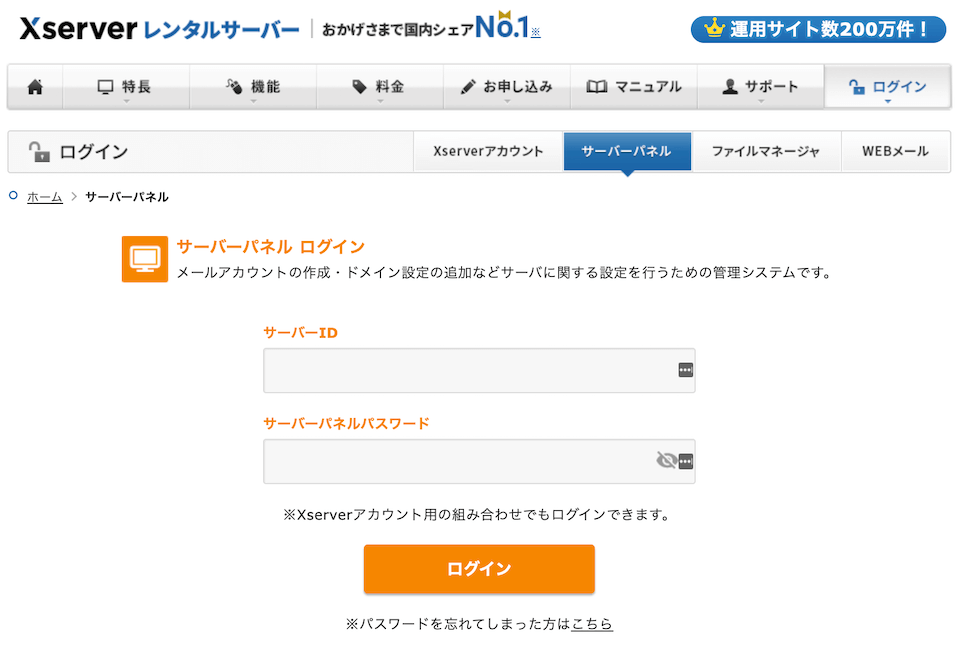Toggle password visibility eye icon
The width and height of the screenshot is (960, 655).
pyautogui.click(x=666, y=461)
